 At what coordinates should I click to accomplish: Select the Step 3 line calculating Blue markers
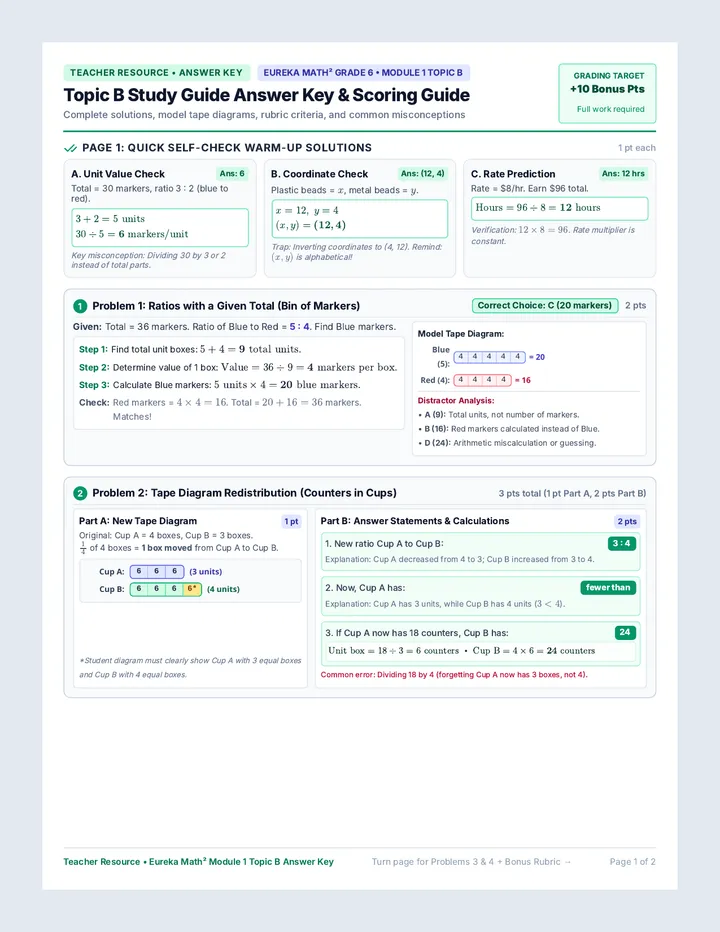pos(219,385)
